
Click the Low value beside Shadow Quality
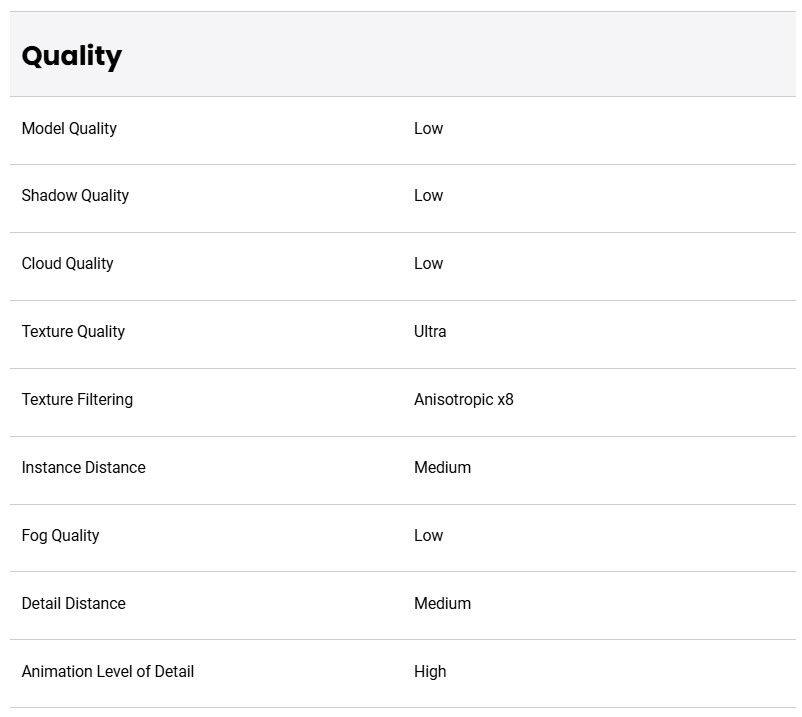pyautogui.click(x=428, y=195)
